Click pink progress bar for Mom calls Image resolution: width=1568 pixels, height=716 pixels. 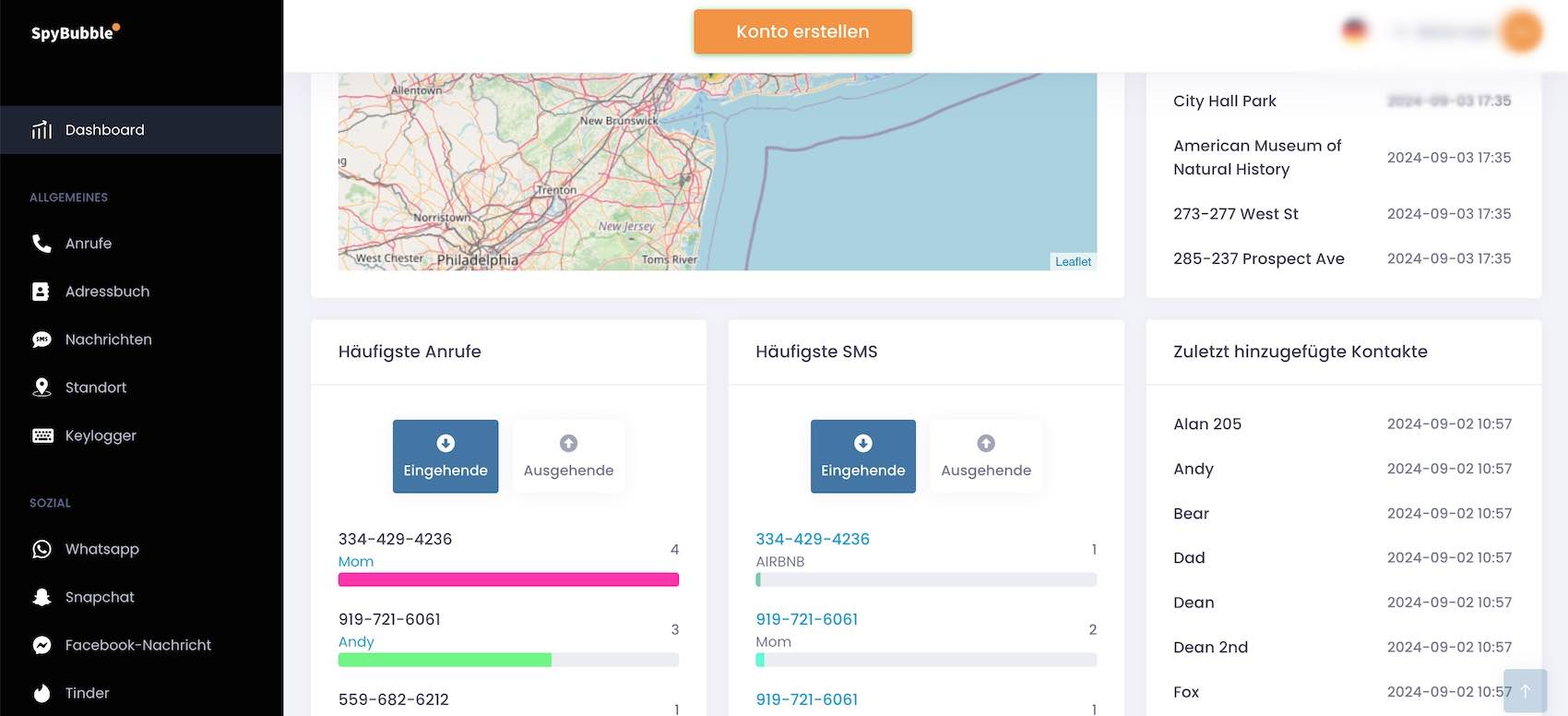[508, 579]
